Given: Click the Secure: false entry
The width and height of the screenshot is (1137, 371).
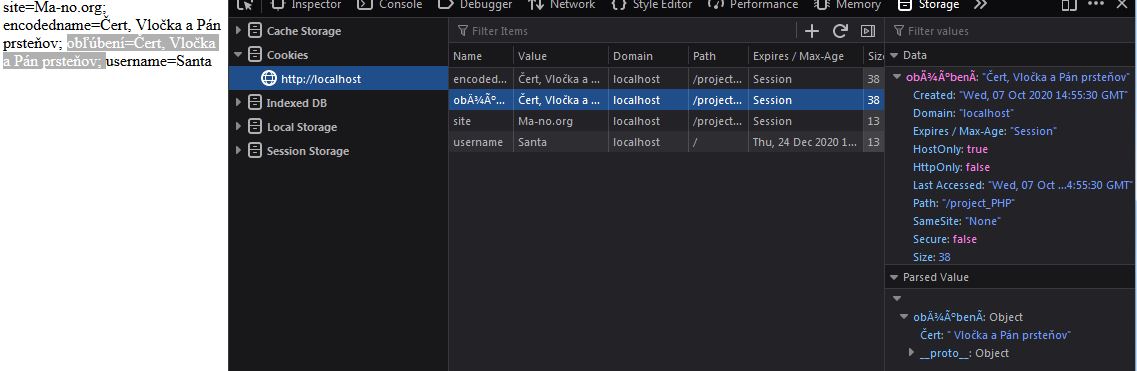Looking at the screenshot, I should click(x=945, y=239).
